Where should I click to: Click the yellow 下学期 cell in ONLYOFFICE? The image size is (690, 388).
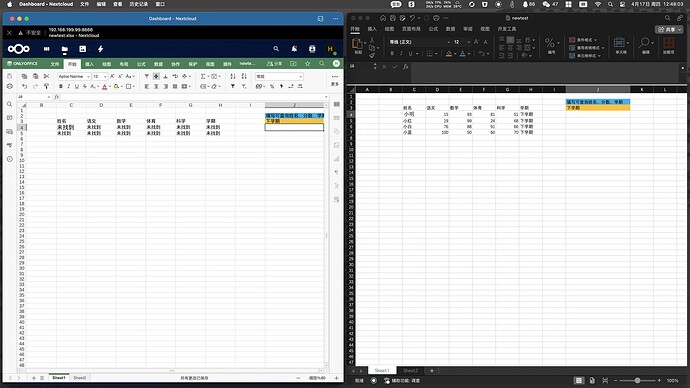[294, 121]
